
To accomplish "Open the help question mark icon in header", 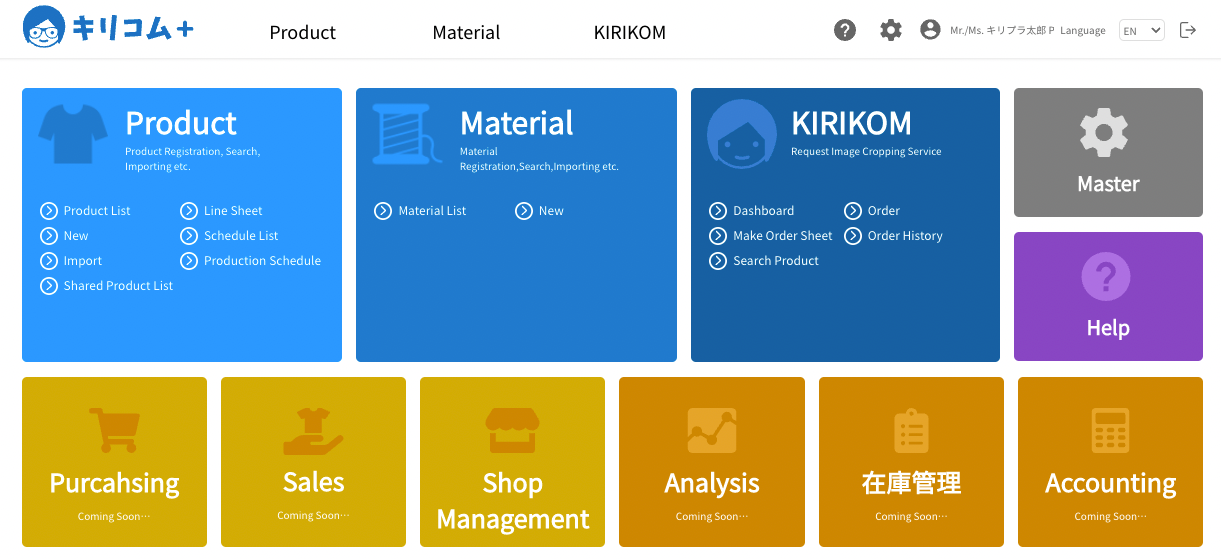I will pyautogui.click(x=845, y=30).
